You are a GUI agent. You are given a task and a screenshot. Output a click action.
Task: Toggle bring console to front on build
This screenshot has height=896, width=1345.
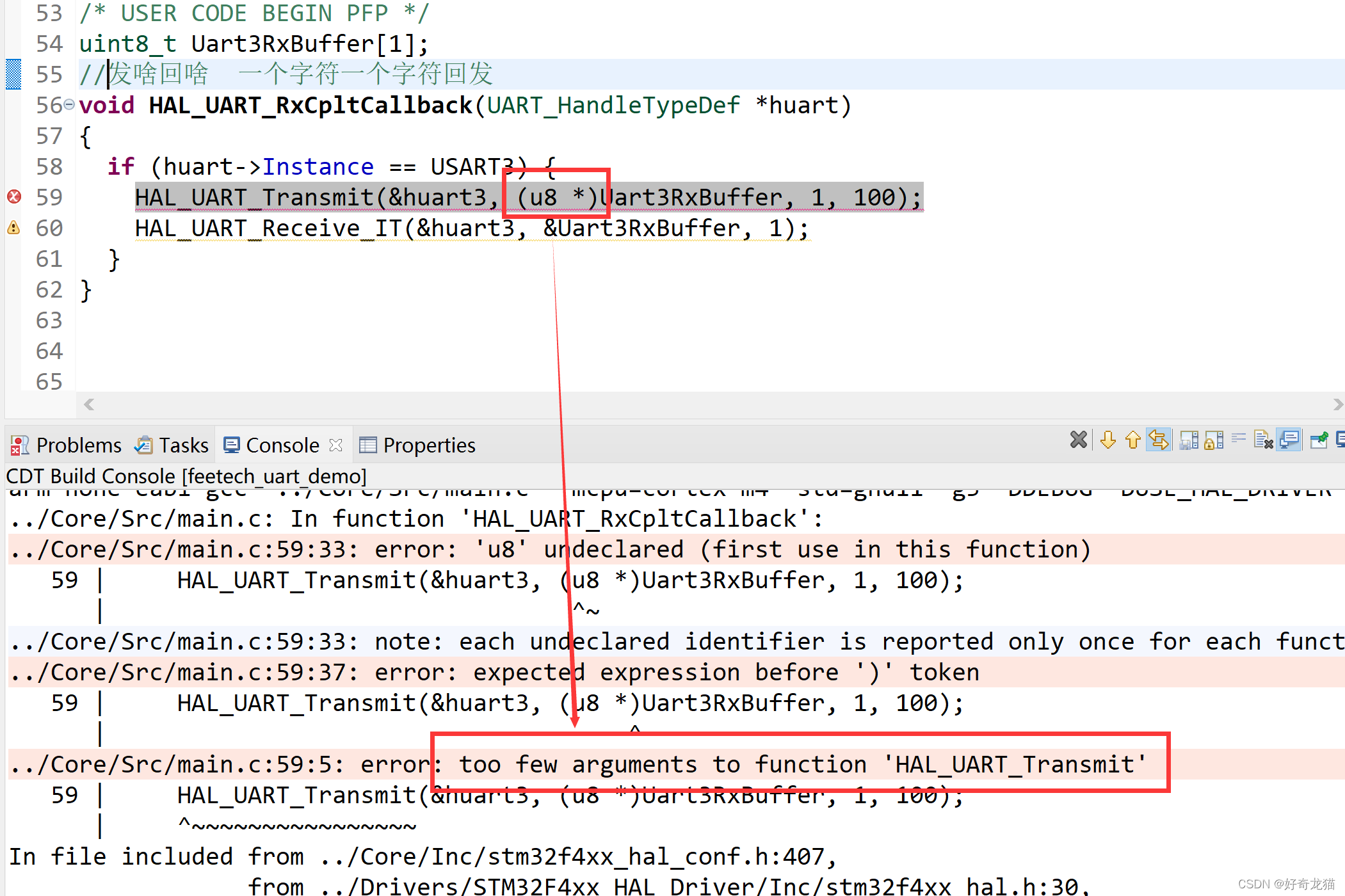[x=1289, y=440]
